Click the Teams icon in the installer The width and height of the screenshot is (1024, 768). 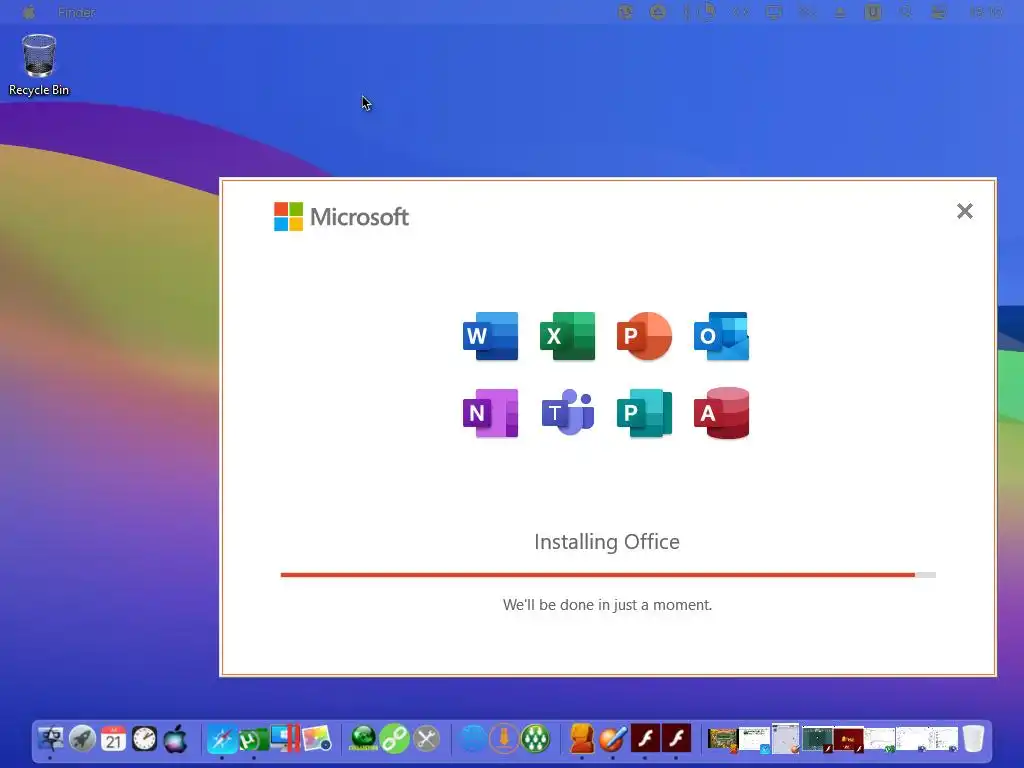(568, 413)
